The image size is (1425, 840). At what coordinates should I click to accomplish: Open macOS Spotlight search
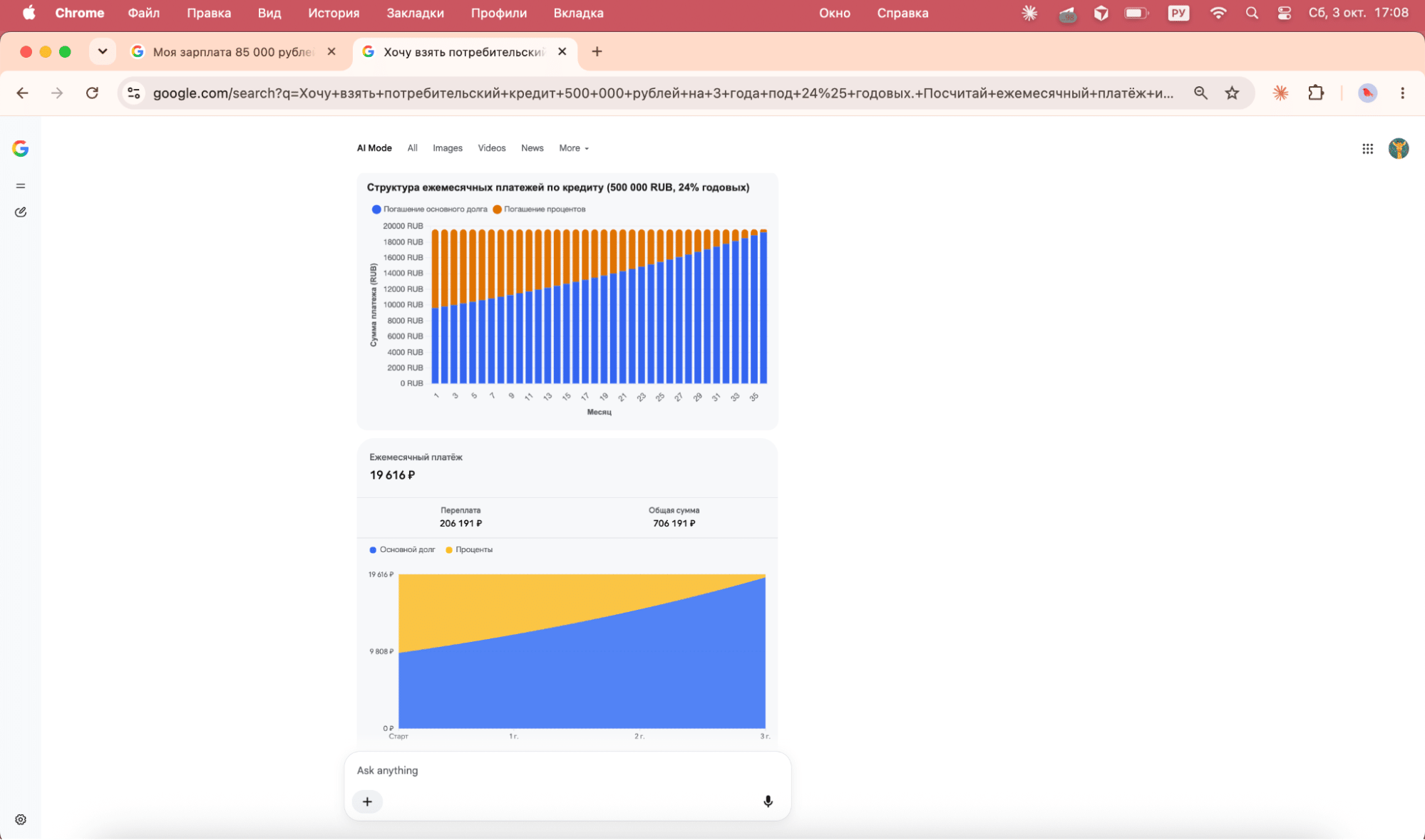click(1252, 13)
